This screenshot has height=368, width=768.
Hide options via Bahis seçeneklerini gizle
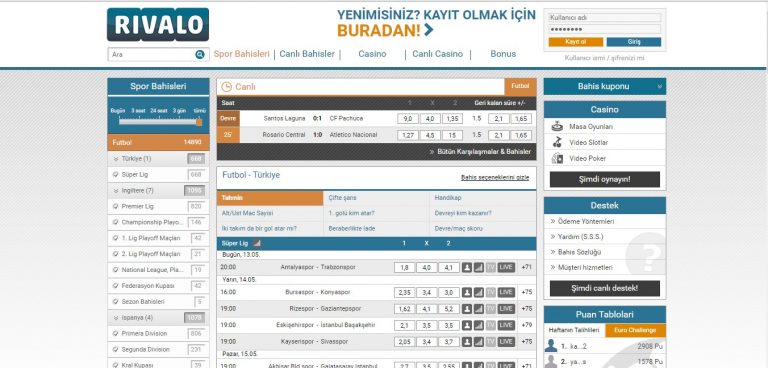(495, 177)
